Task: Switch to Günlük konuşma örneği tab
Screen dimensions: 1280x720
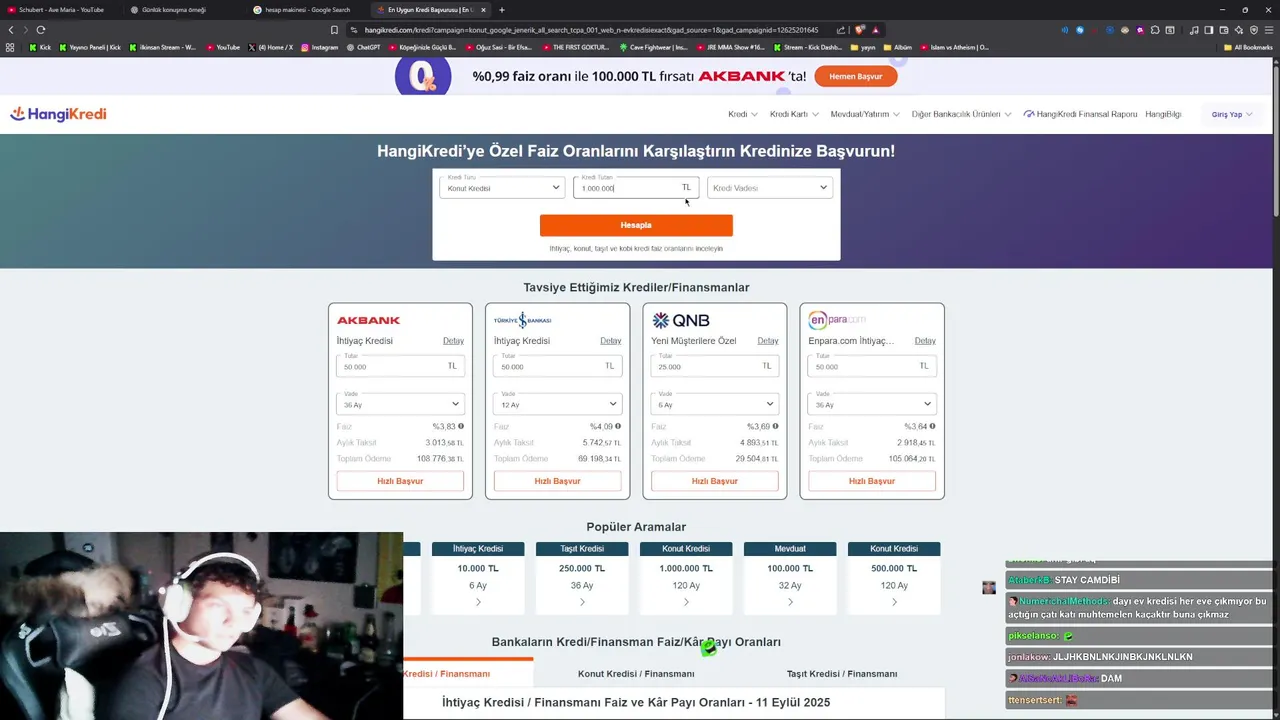Action: 184,10
